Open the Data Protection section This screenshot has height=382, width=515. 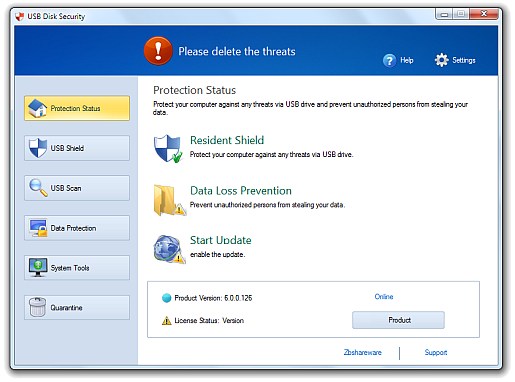point(77,228)
